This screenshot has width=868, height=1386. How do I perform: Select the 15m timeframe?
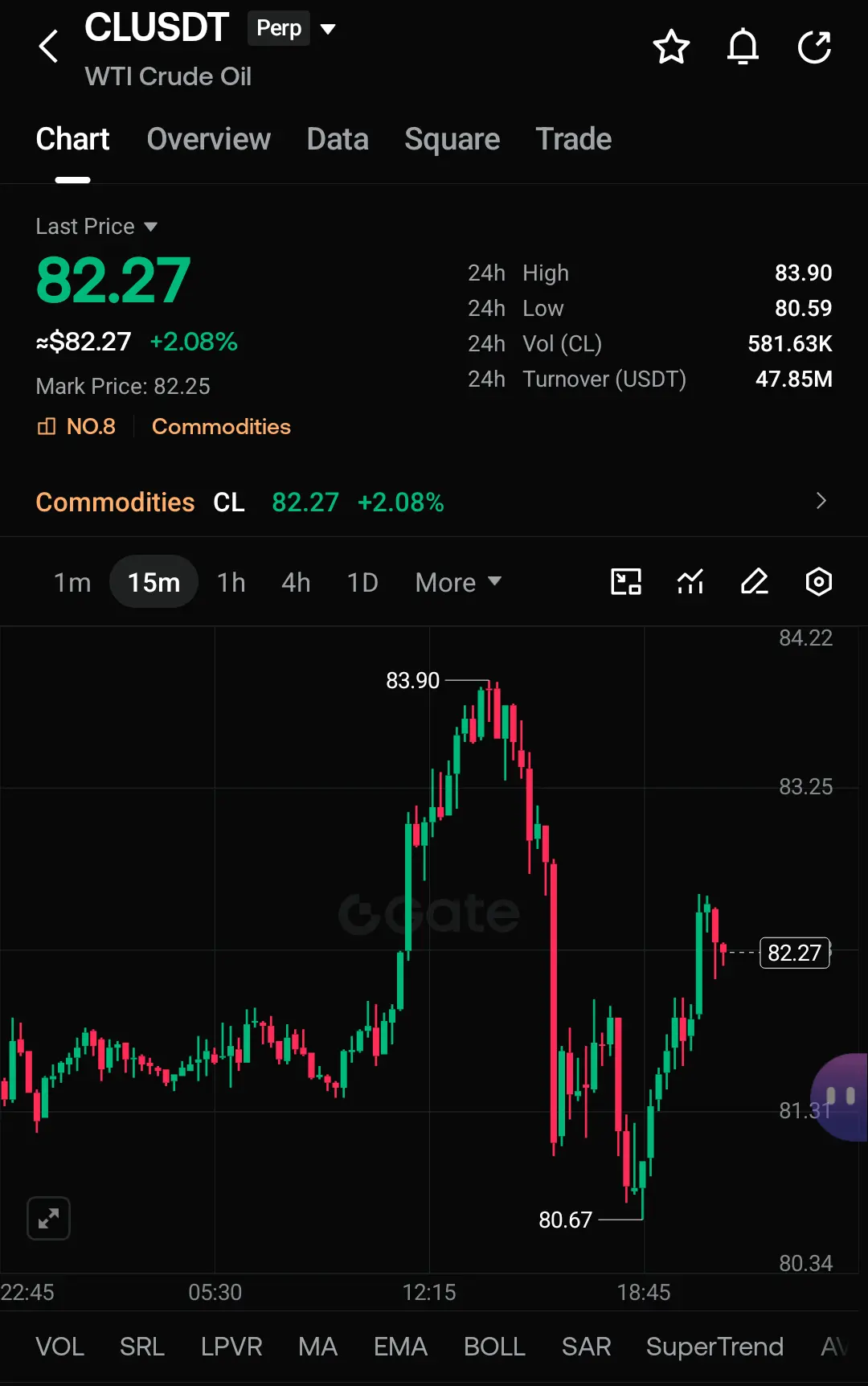tap(154, 581)
